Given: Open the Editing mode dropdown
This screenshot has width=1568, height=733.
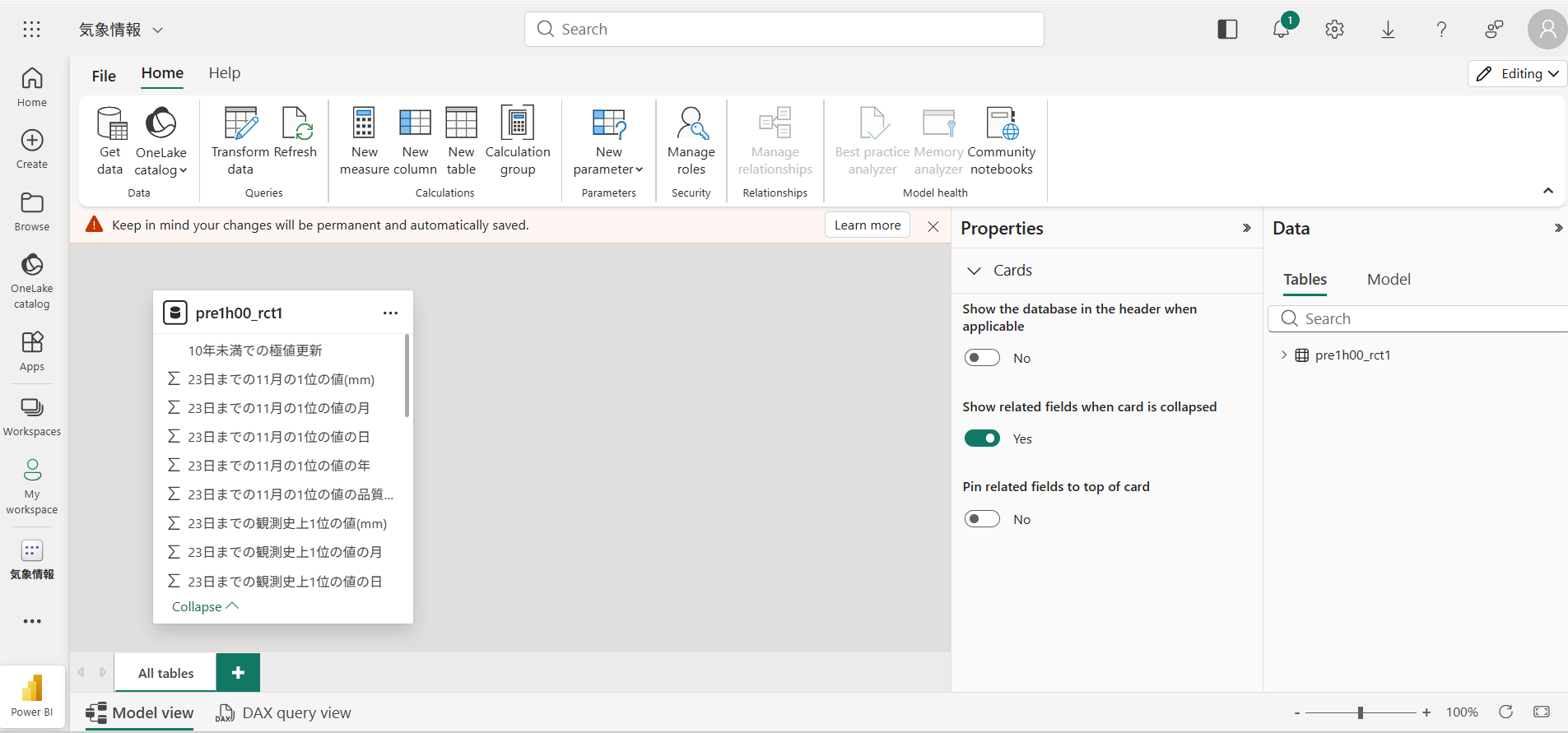Looking at the screenshot, I should point(1517,74).
